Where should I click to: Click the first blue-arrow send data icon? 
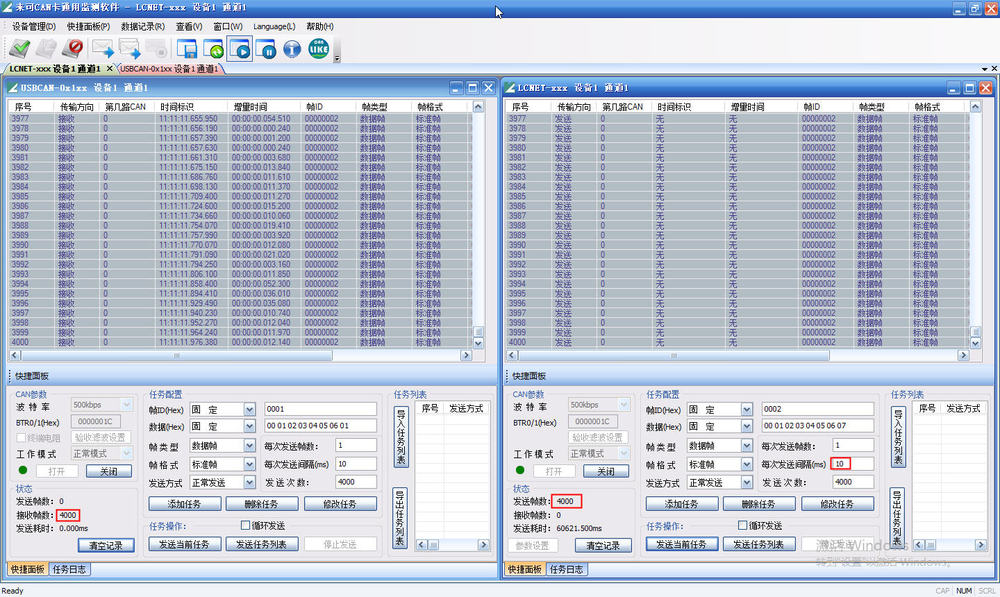click(104, 47)
